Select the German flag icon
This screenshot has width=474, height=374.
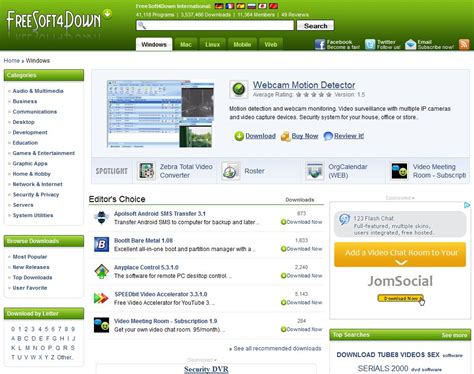[x=219, y=6]
